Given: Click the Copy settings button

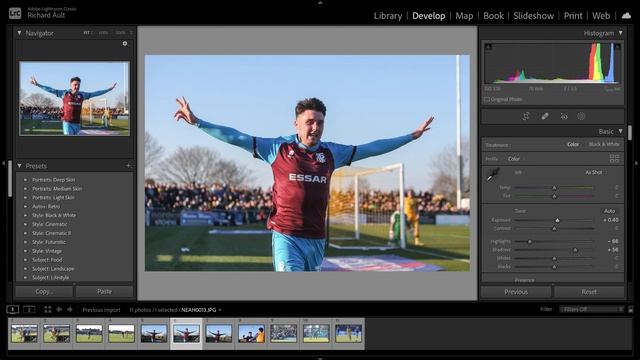Looking at the screenshot, I should 44,291.
